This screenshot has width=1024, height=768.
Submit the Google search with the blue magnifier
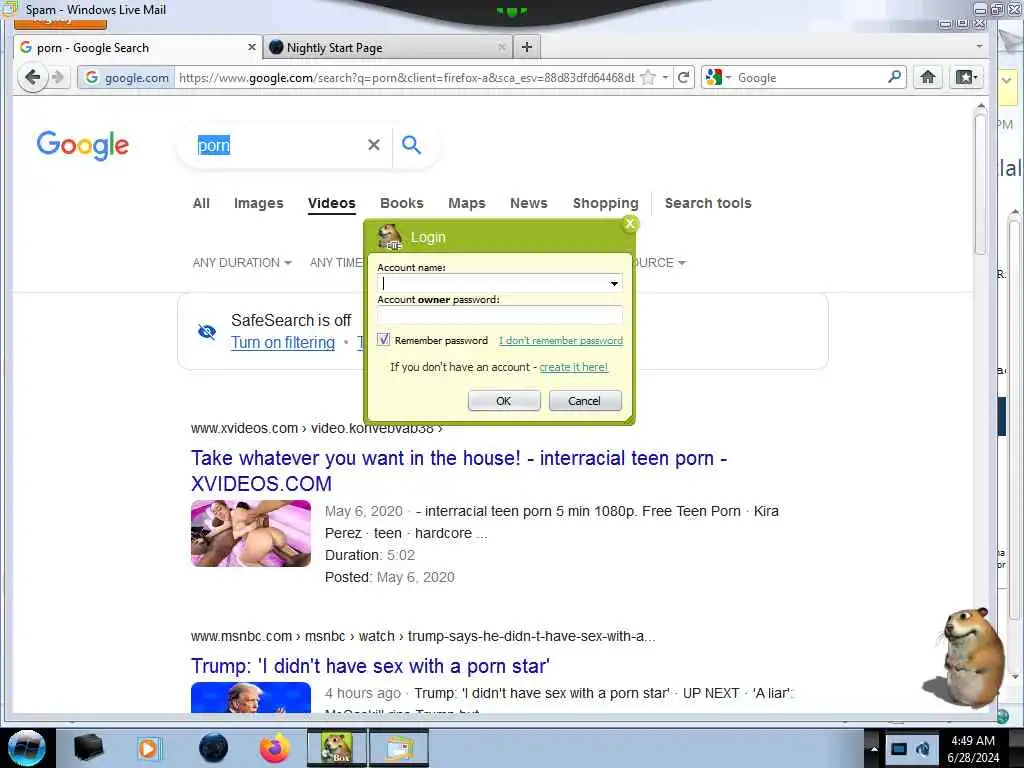click(x=411, y=144)
